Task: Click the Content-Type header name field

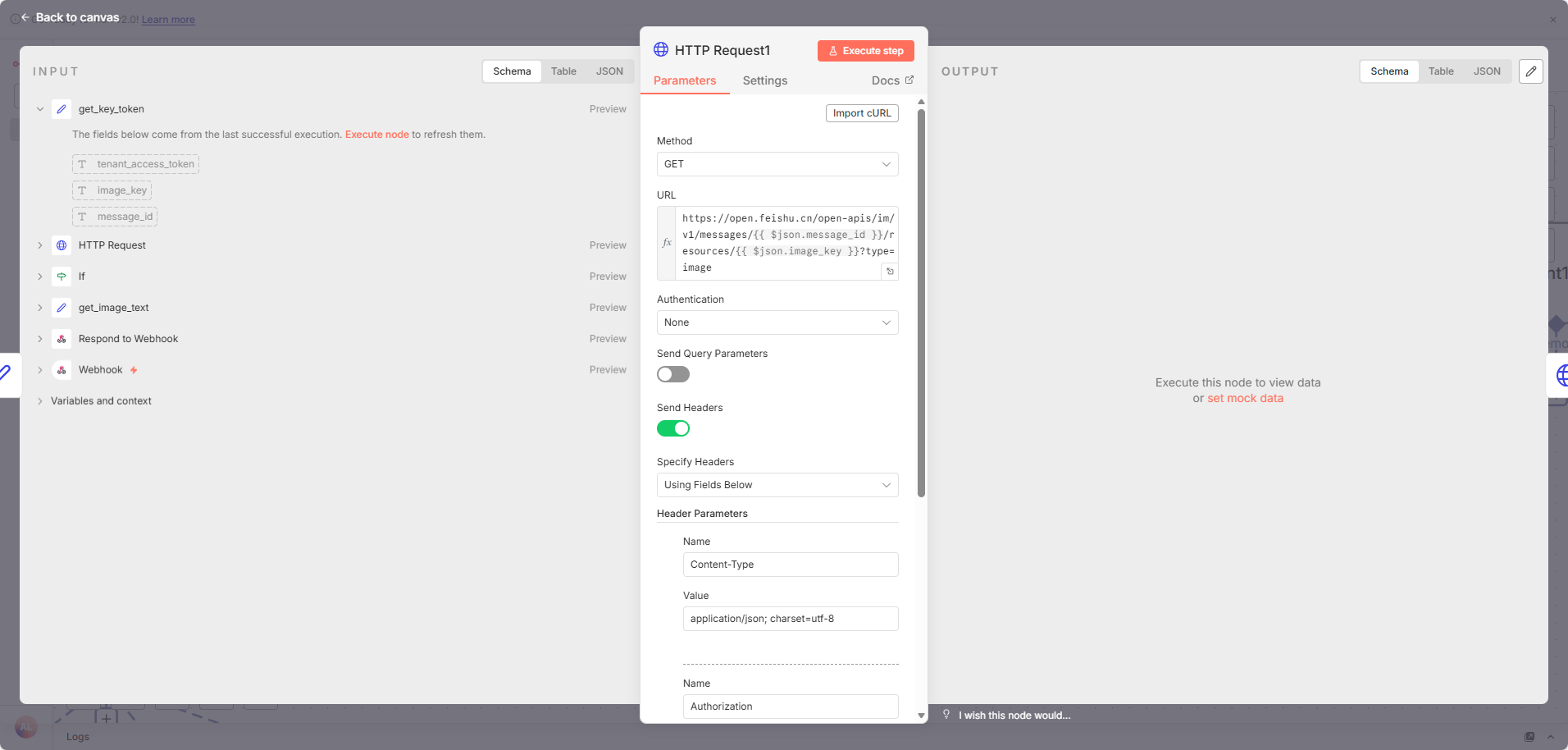Action: pyautogui.click(x=790, y=565)
